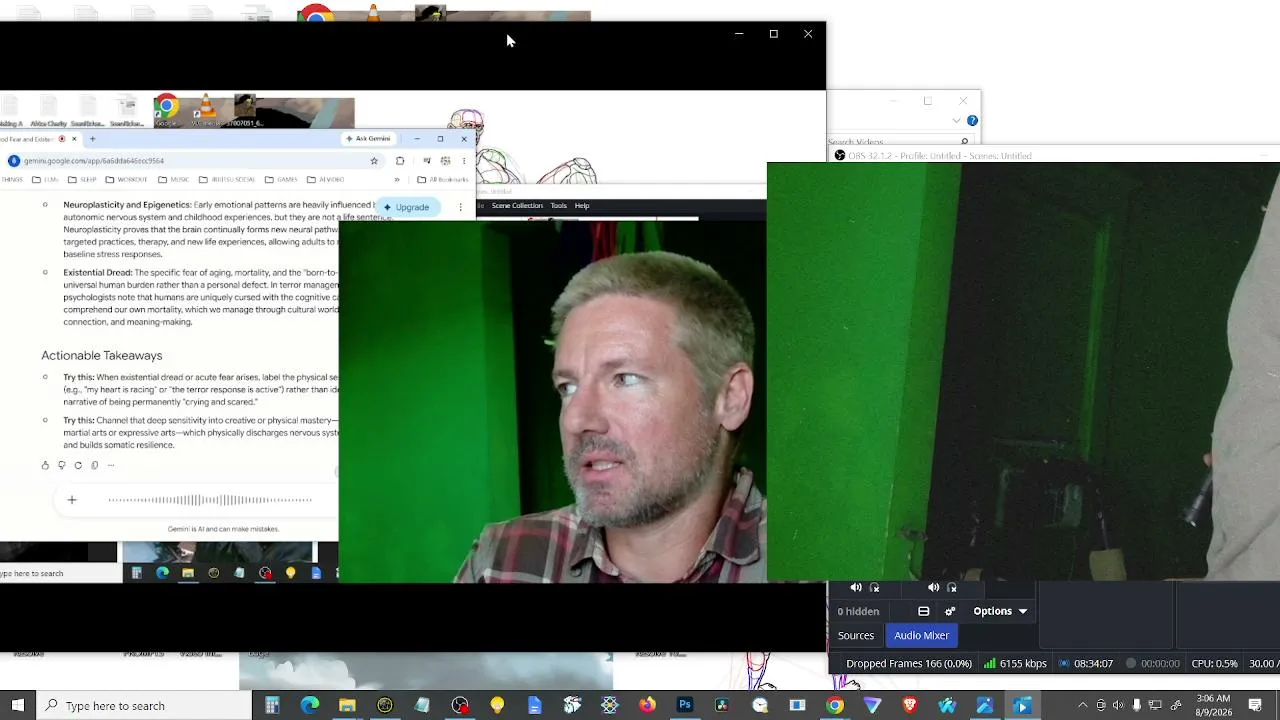Open the purple triangle VPN icon on the main taskbar
Screen dimensions: 1280x720
[872, 705]
